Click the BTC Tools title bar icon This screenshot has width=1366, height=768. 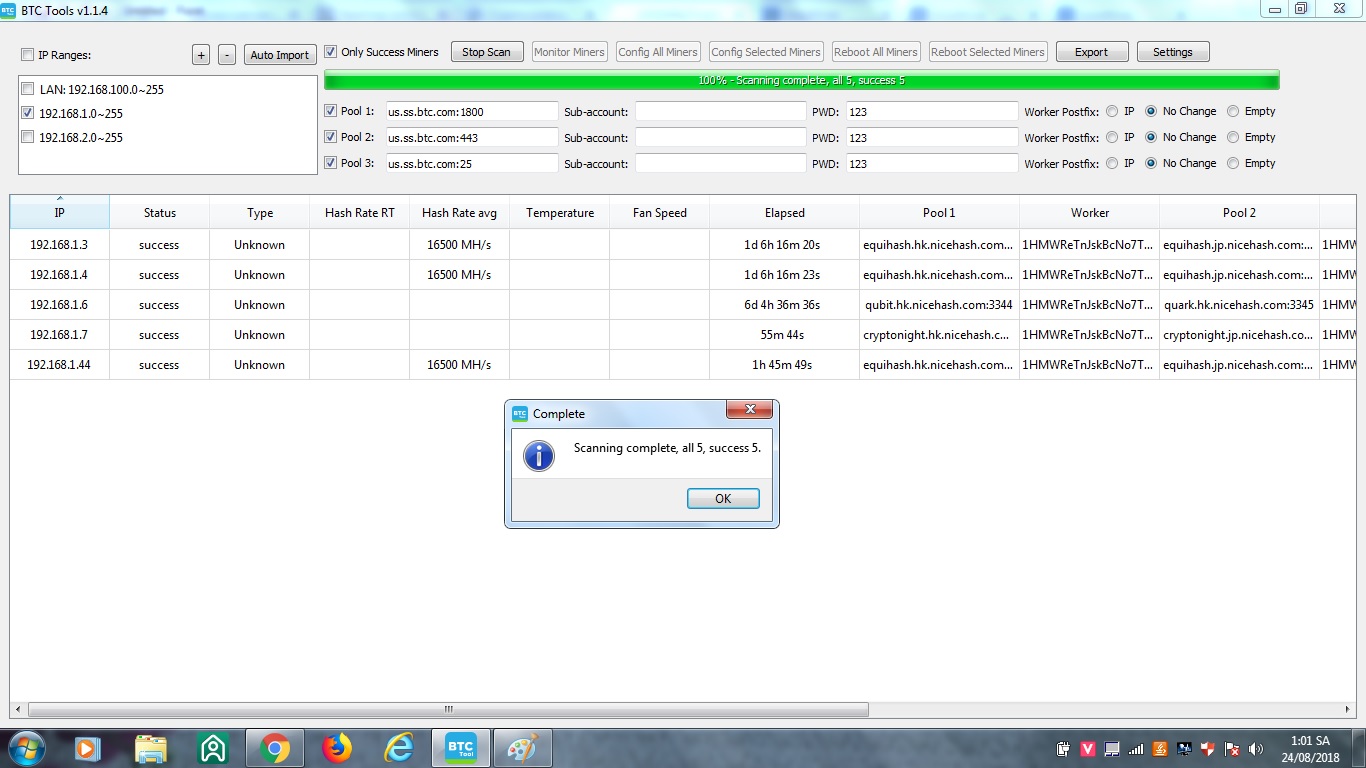click(x=8, y=9)
